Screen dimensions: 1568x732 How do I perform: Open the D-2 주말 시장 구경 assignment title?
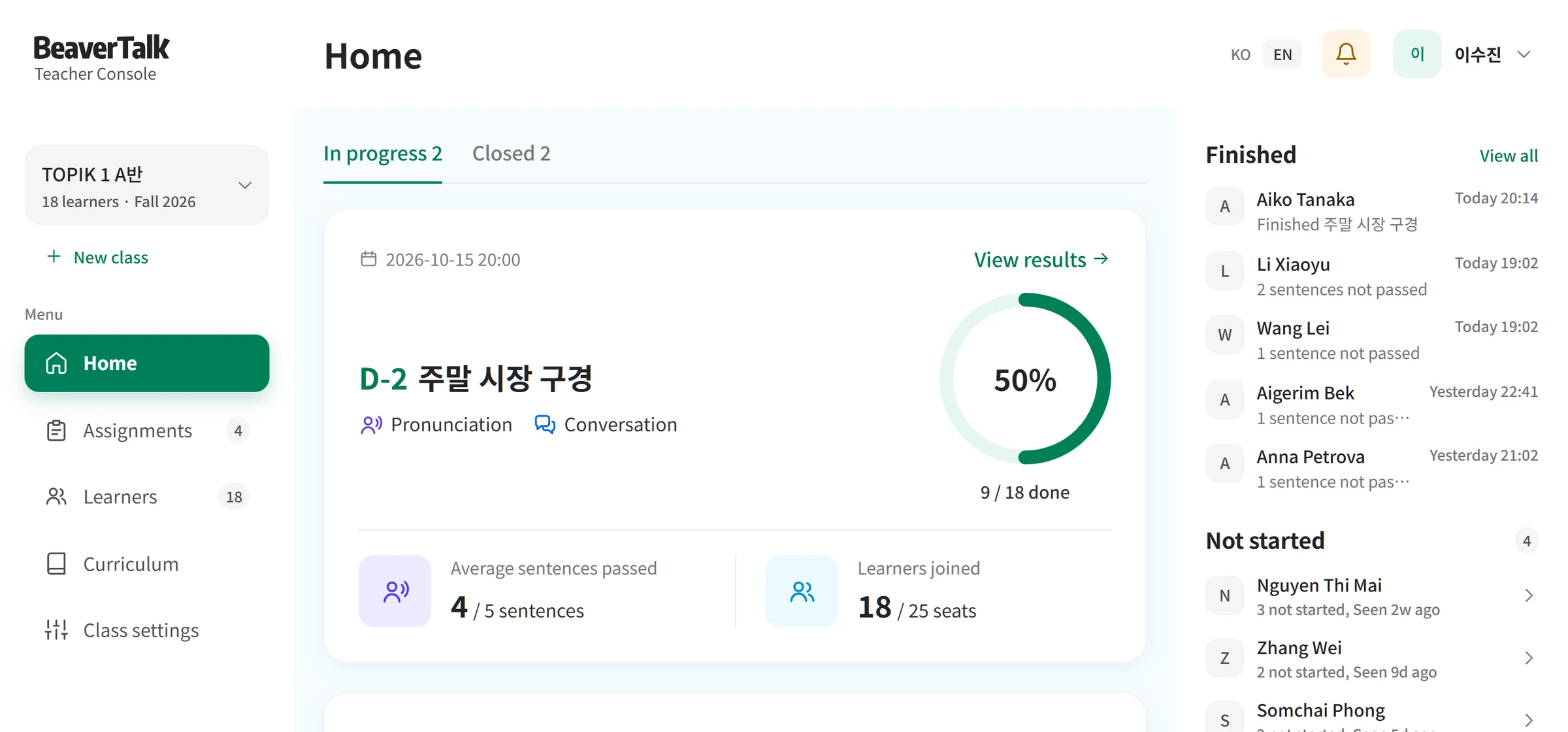pyautogui.click(x=476, y=379)
